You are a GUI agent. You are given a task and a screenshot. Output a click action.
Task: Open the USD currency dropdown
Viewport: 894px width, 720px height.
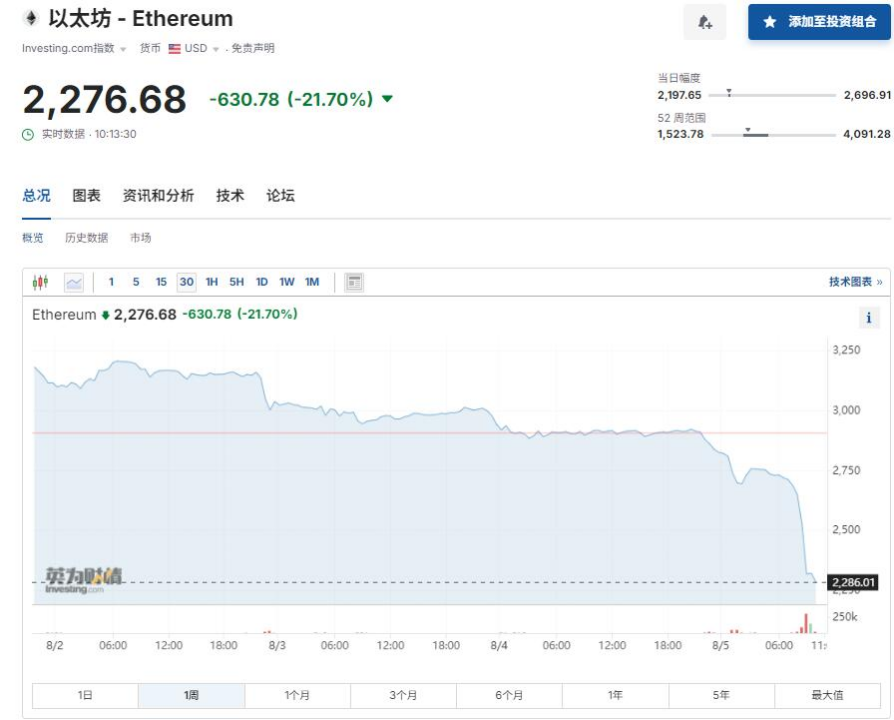215,49
